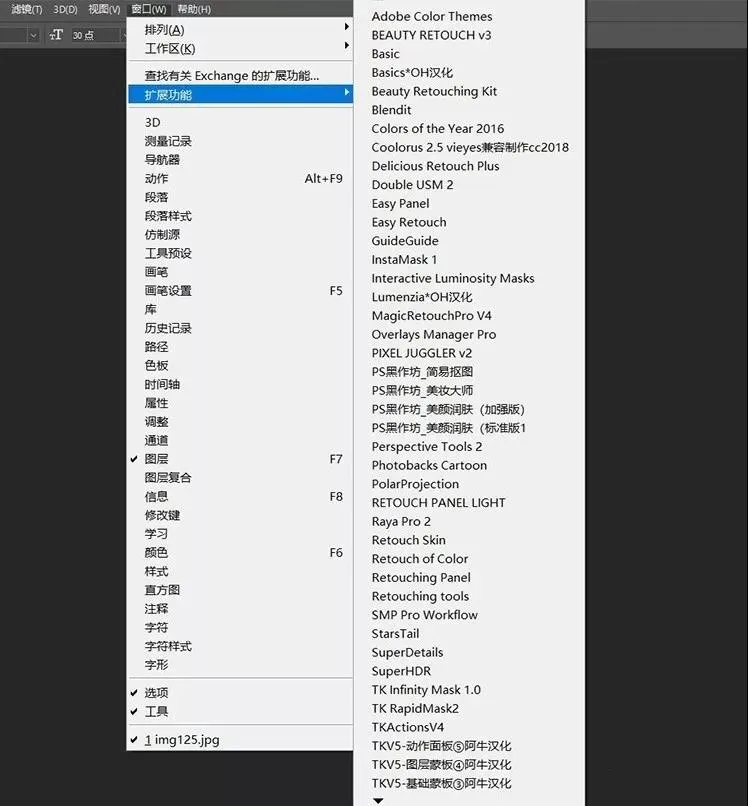Select PIXEL JUGGLER v2 extension
748x806 pixels.
(x=469, y=353)
